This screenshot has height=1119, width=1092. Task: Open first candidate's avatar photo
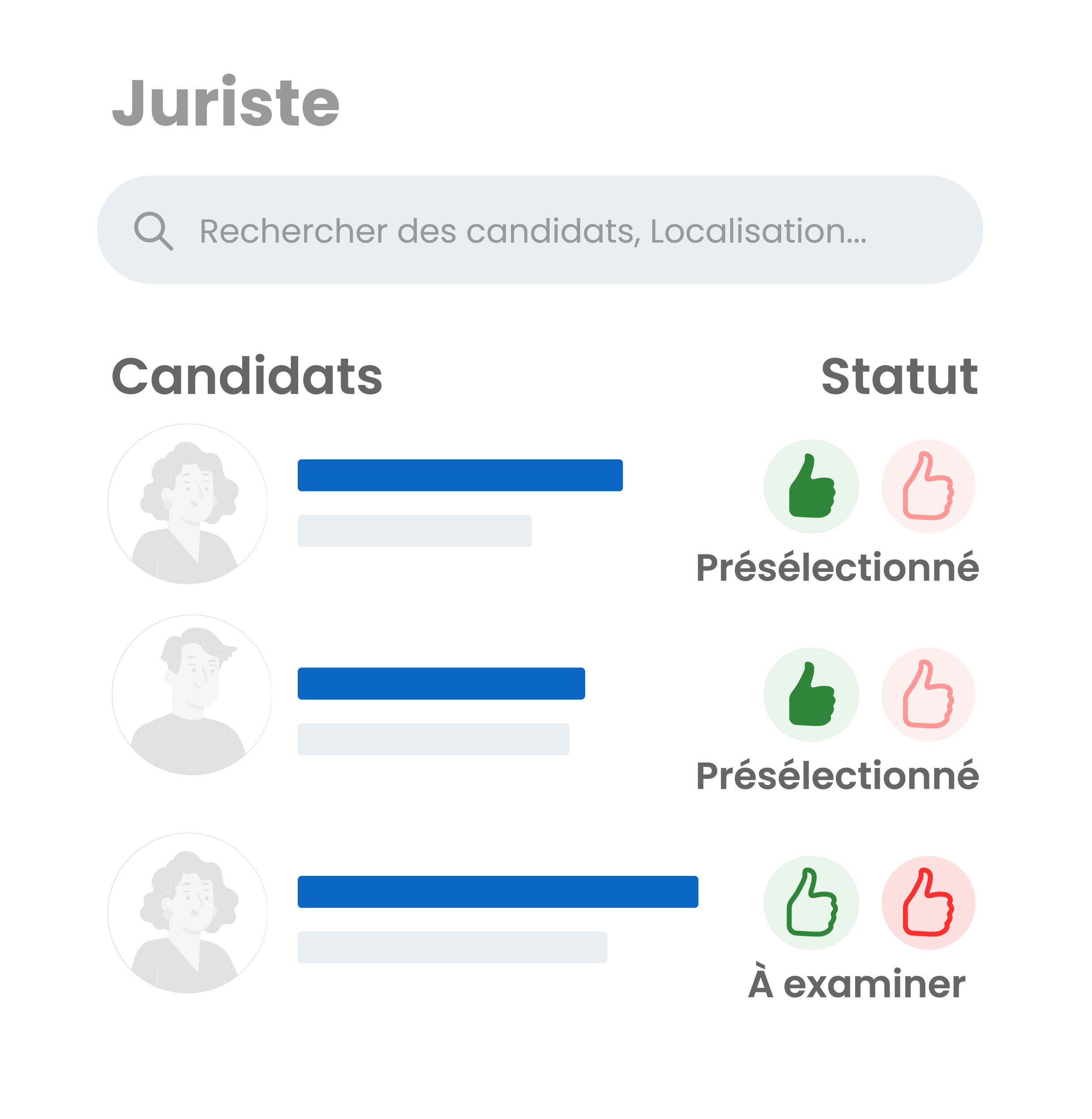click(x=188, y=504)
